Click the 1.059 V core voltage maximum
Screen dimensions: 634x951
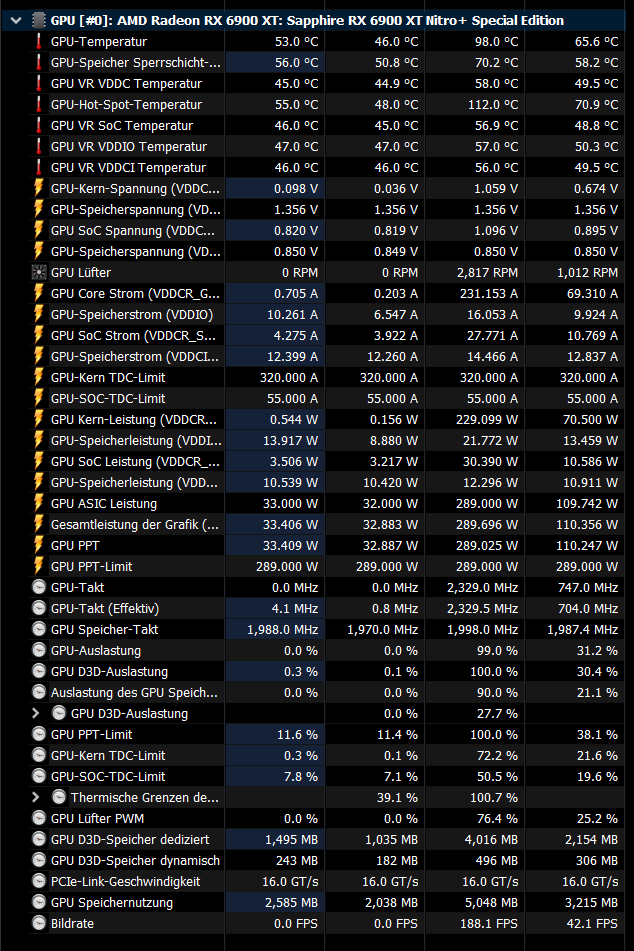(x=496, y=189)
